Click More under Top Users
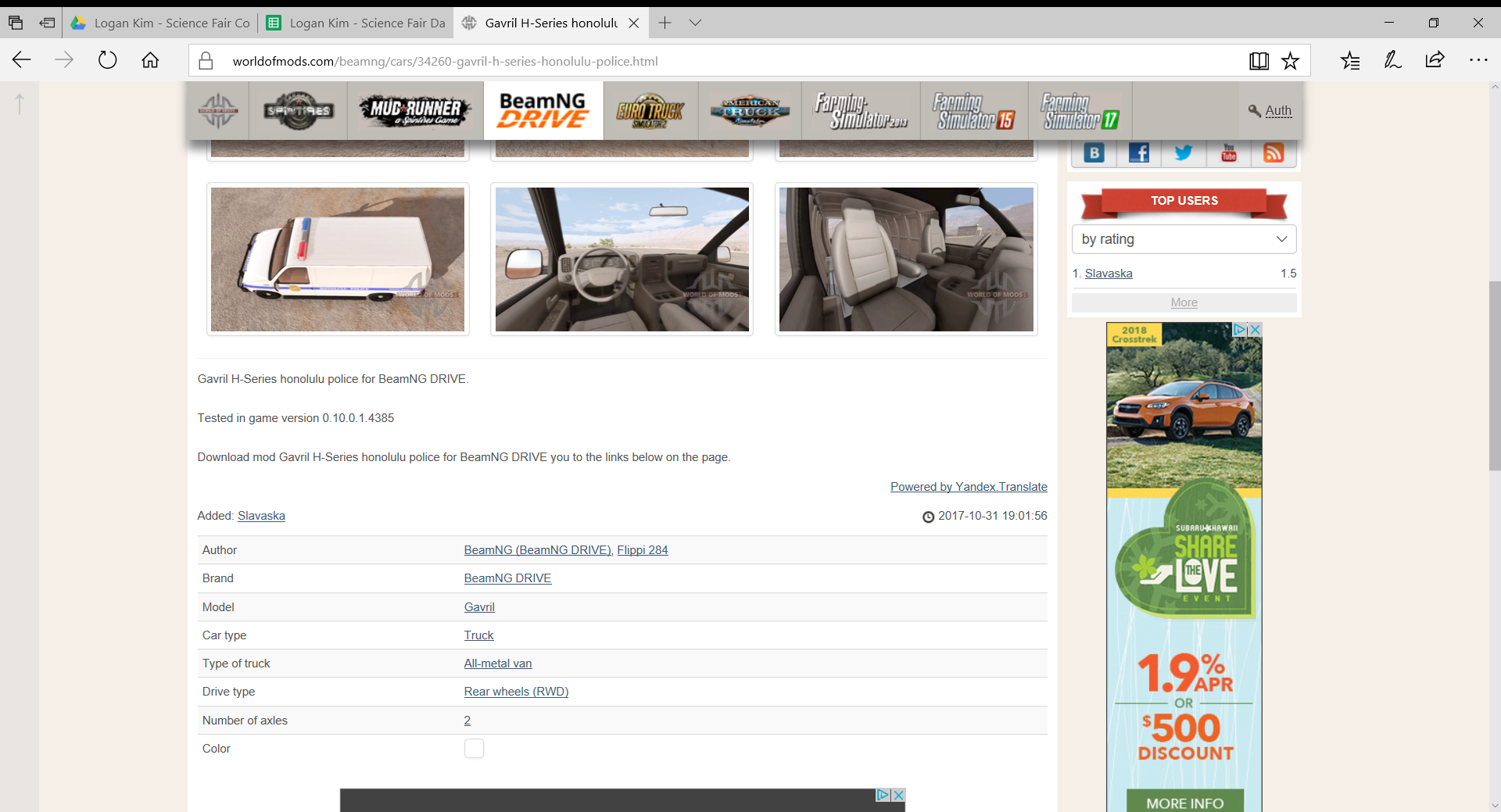Screen dimensions: 1501x812 coord(1184,302)
